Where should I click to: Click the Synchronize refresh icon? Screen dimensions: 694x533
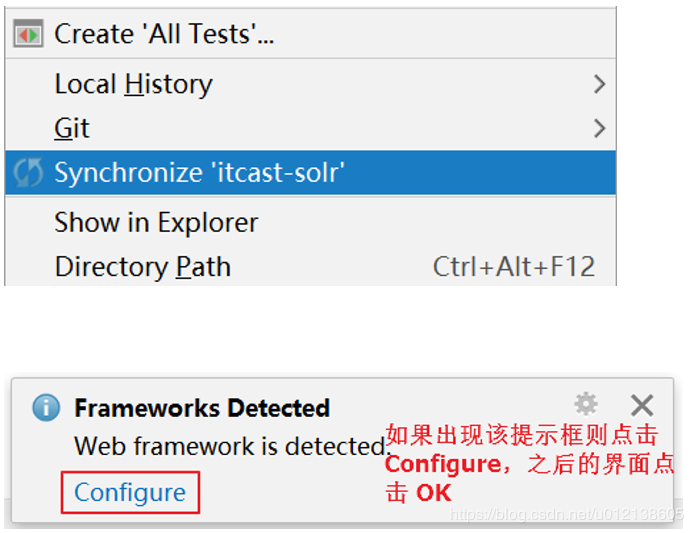28,173
